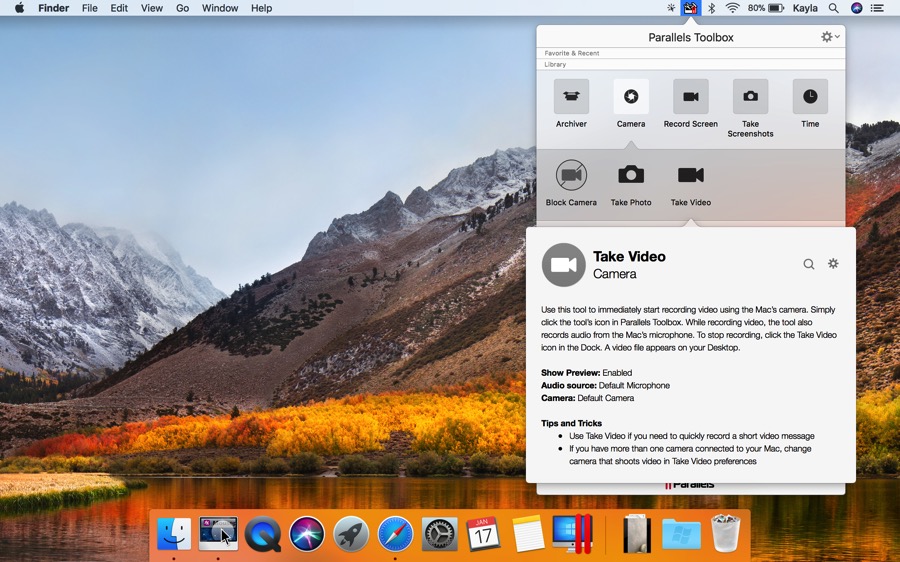The height and width of the screenshot is (562, 900).
Task: Open System Preferences from the Dock
Action: coord(439,534)
